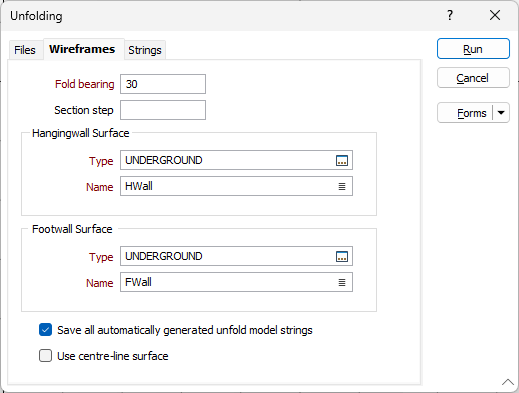Close the Unfolding dialog
This screenshot has width=519, height=393.
[495, 15]
